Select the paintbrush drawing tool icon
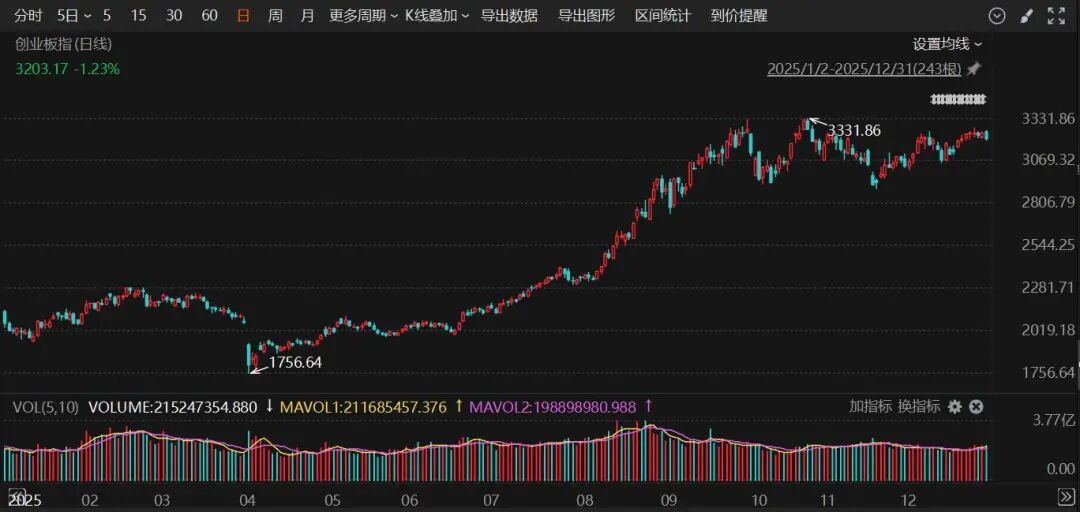The image size is (1080, 512). (1026, 15)
